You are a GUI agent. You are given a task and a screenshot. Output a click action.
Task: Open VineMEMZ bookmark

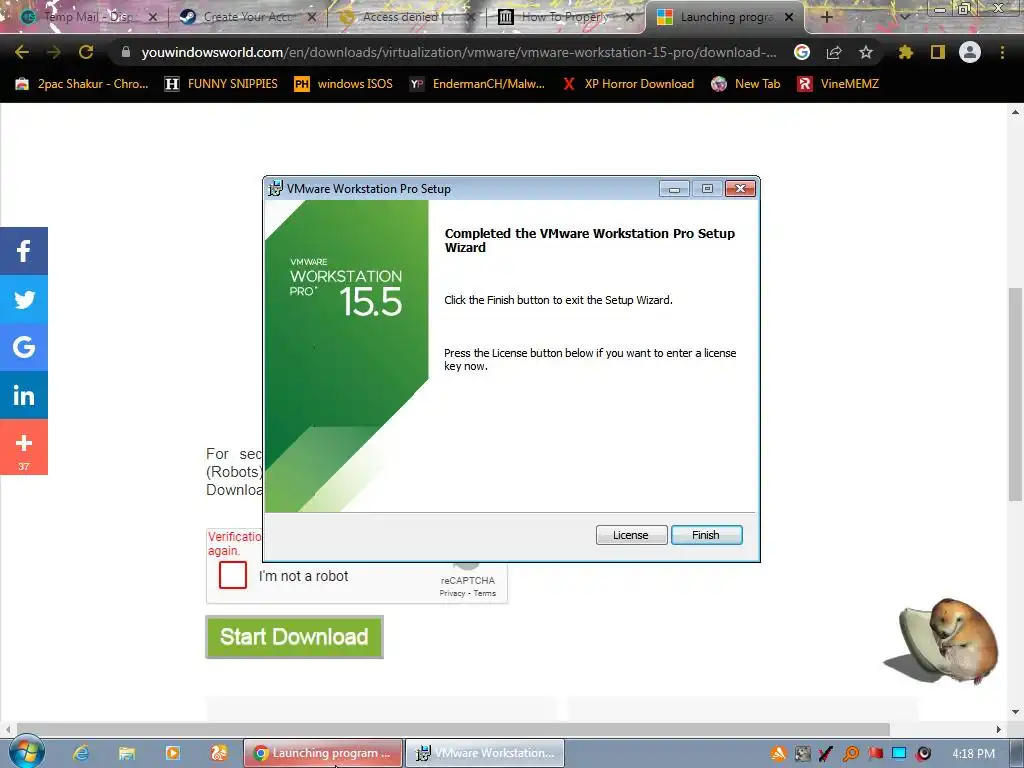839,84
